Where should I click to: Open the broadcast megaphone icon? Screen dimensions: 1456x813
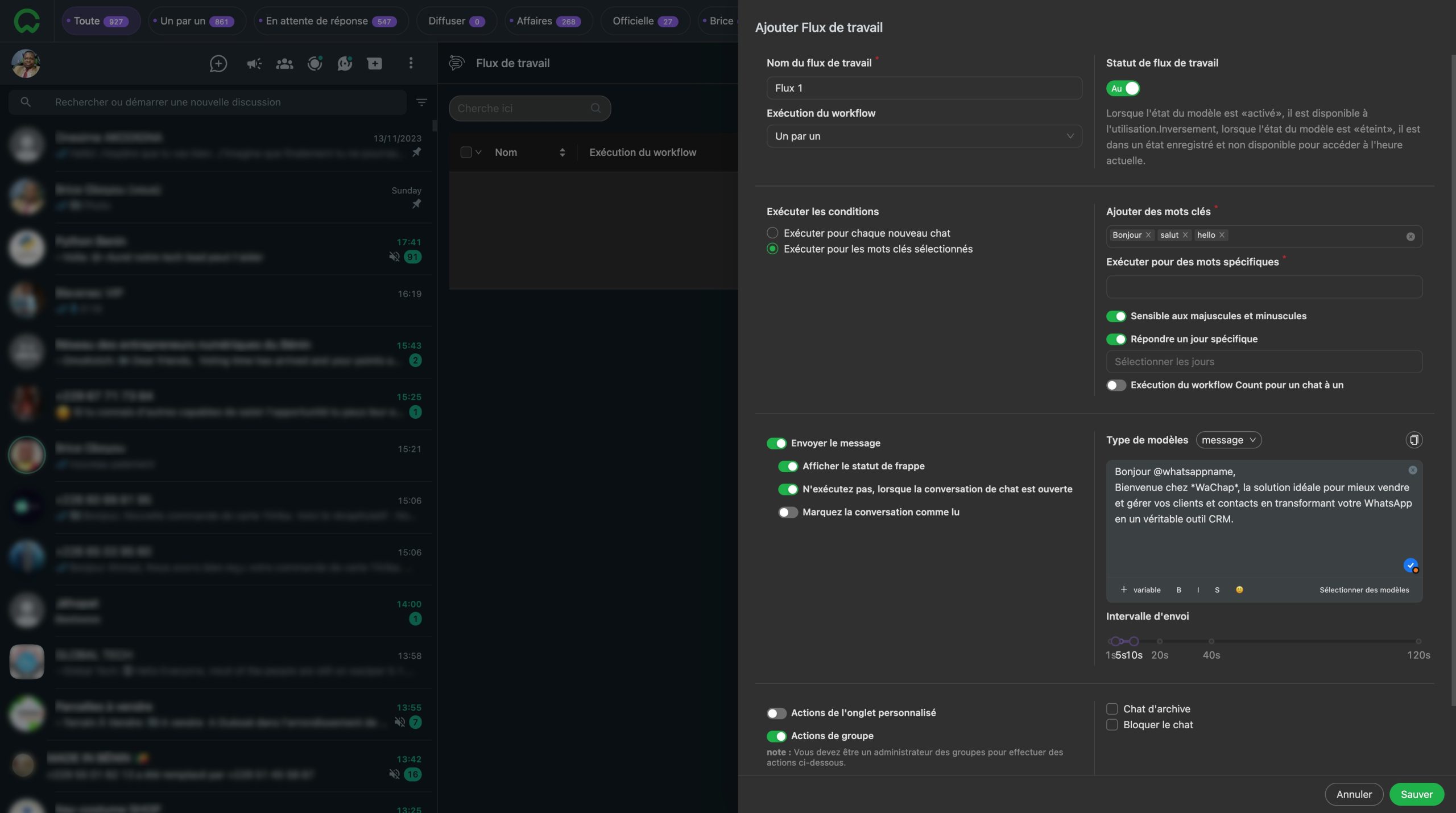click(254, 64)
